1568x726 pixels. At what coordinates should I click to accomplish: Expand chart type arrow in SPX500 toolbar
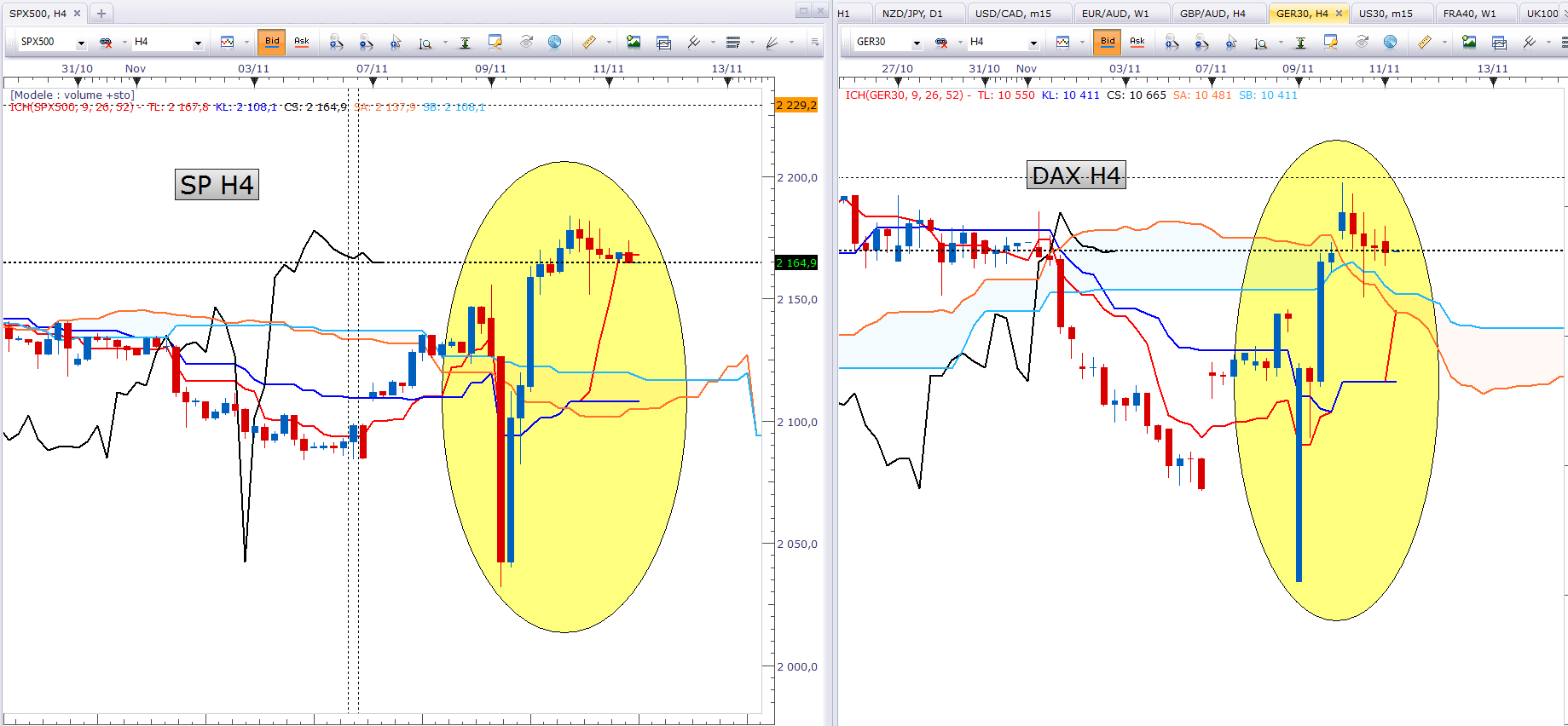[246, 42]
